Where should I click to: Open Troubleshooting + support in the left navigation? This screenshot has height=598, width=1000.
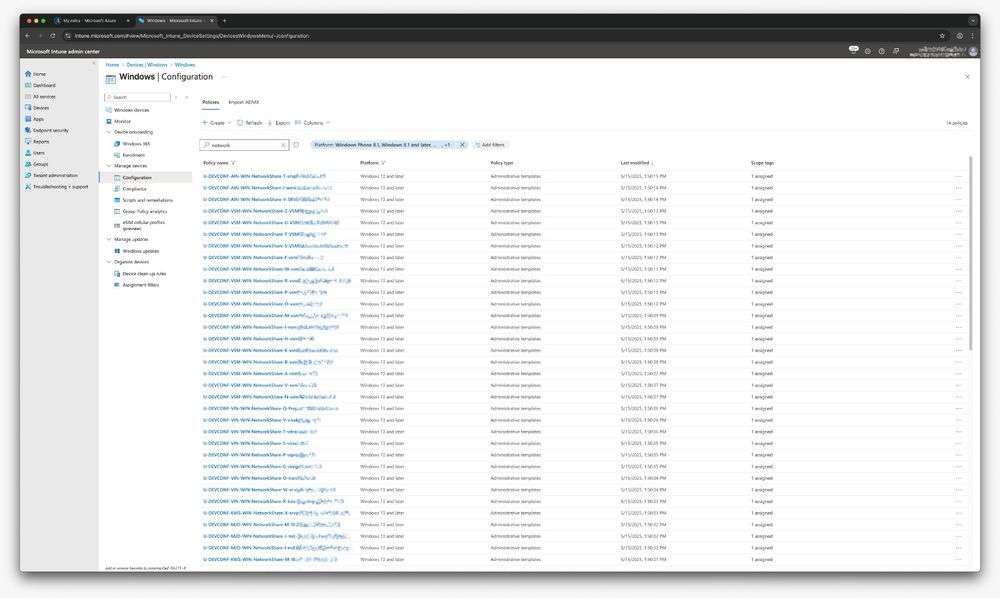pyautogui.click(x=56, y=187)
